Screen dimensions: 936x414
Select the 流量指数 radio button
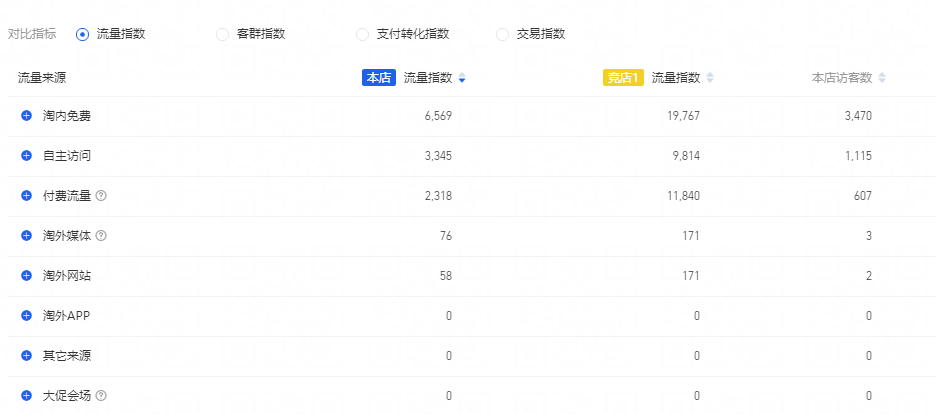coord(82,35)
